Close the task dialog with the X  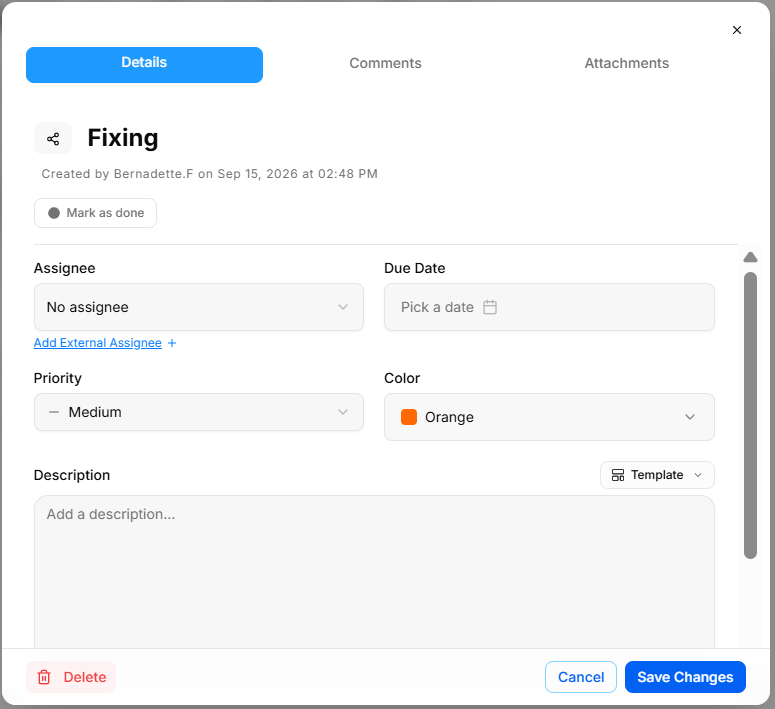(x=736, y=30)
